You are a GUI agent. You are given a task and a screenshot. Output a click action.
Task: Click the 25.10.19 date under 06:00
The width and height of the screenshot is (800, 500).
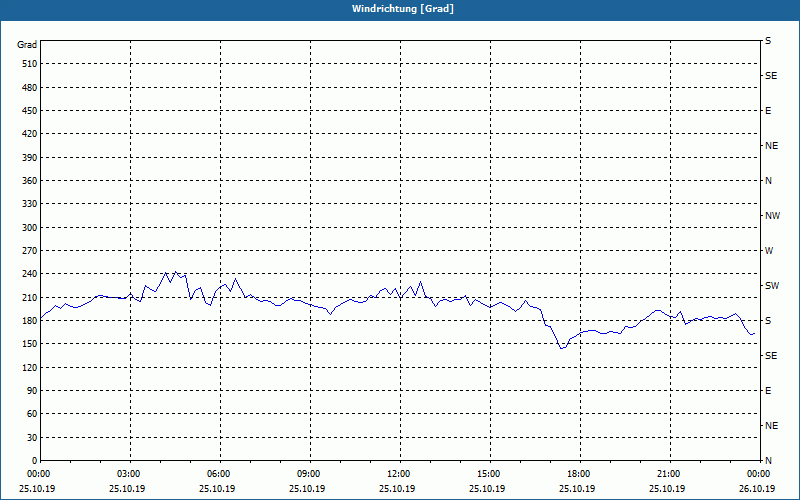pyautogui.click(x=217, y=489)
